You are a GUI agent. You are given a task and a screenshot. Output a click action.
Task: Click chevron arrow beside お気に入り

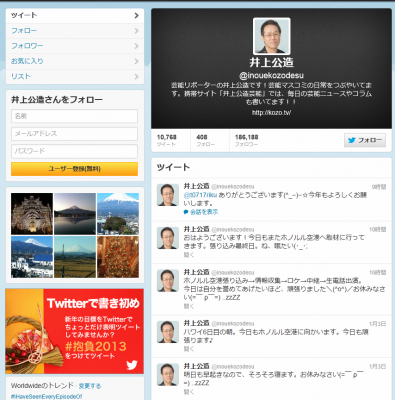(136, 61)
